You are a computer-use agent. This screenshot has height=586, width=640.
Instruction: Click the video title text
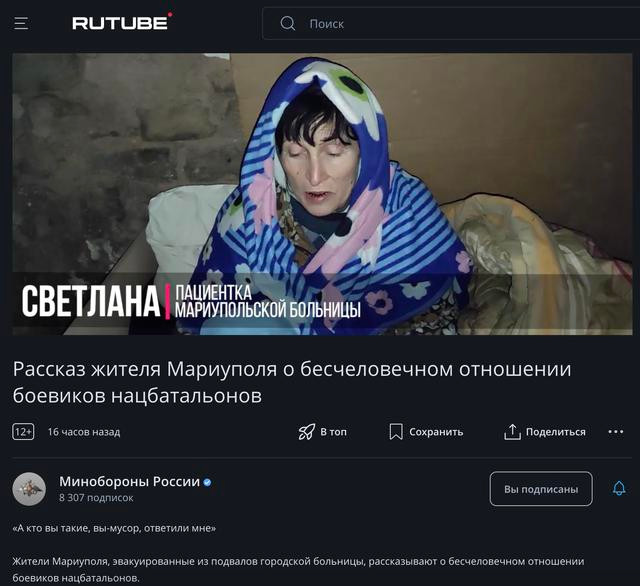(x=292, y=382)
